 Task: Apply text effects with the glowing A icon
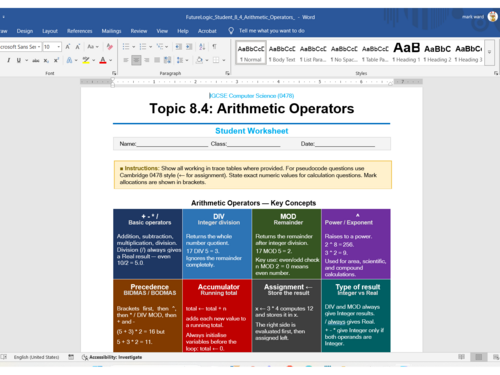point(69,60)
